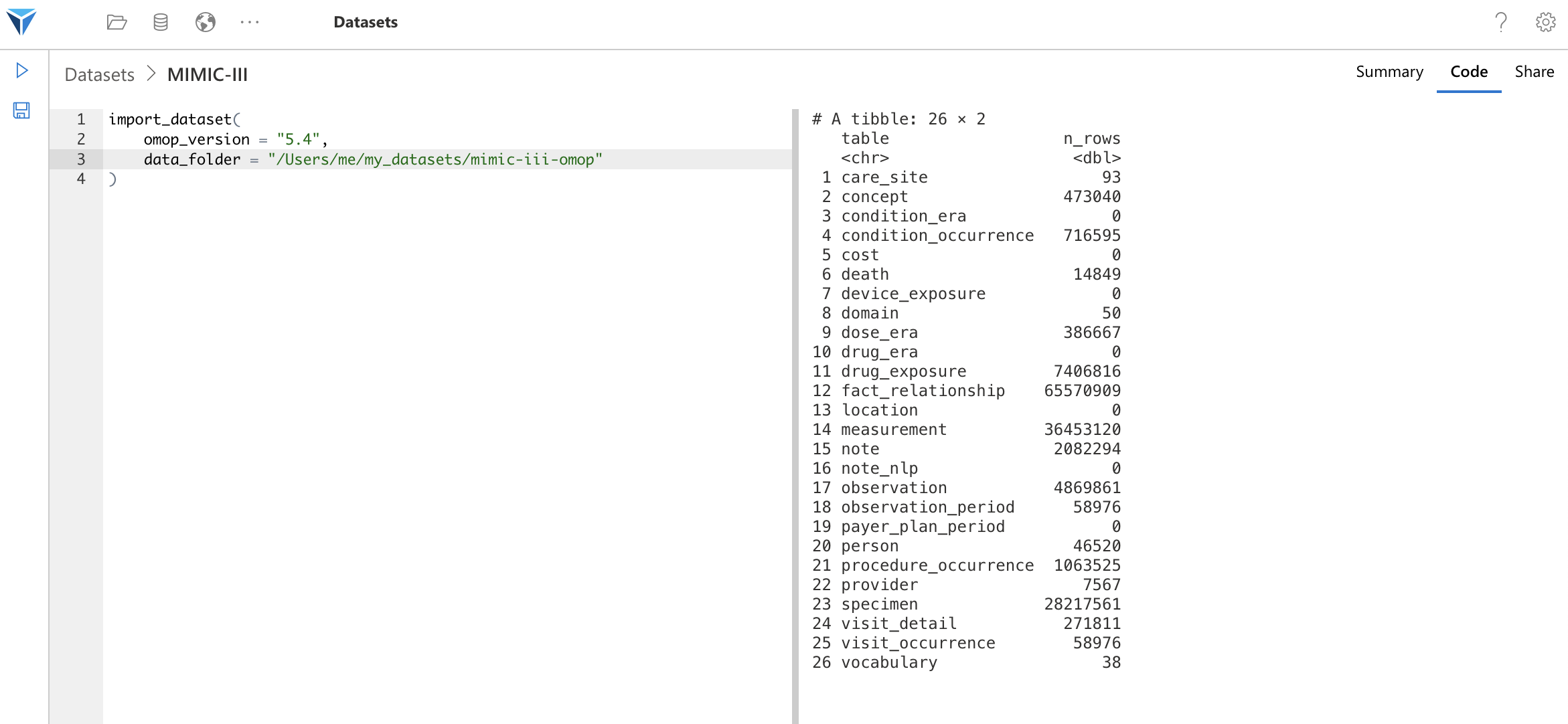Click the person row in output
The height and width of the screenshot is (724, 1568).
967,546
